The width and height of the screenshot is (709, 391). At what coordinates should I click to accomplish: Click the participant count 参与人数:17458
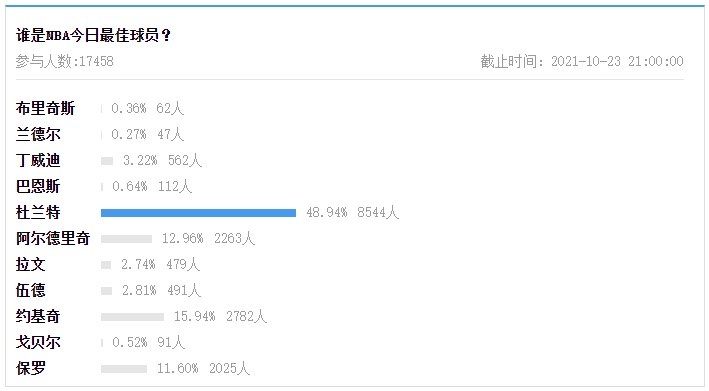[x=65, y=61]
